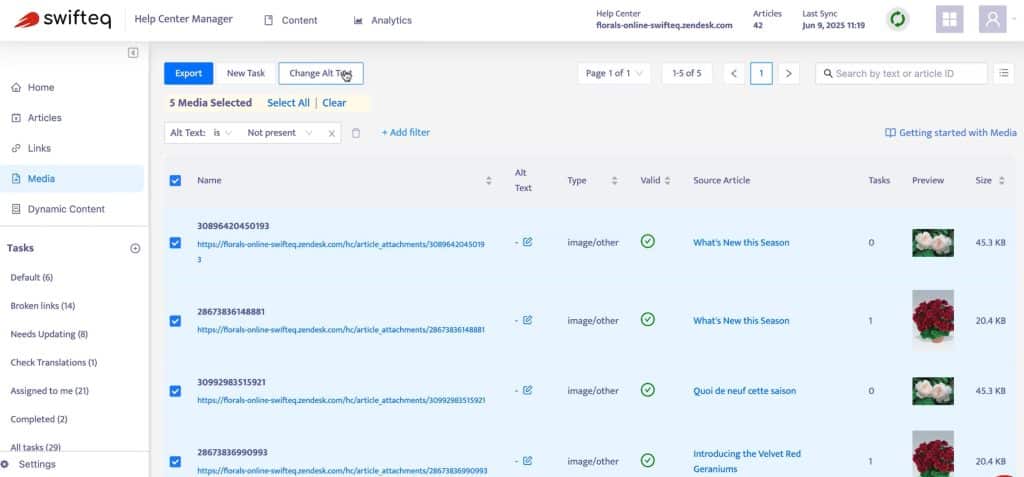
Task: Go to previous page arrow
Action: tap(733, 73)
